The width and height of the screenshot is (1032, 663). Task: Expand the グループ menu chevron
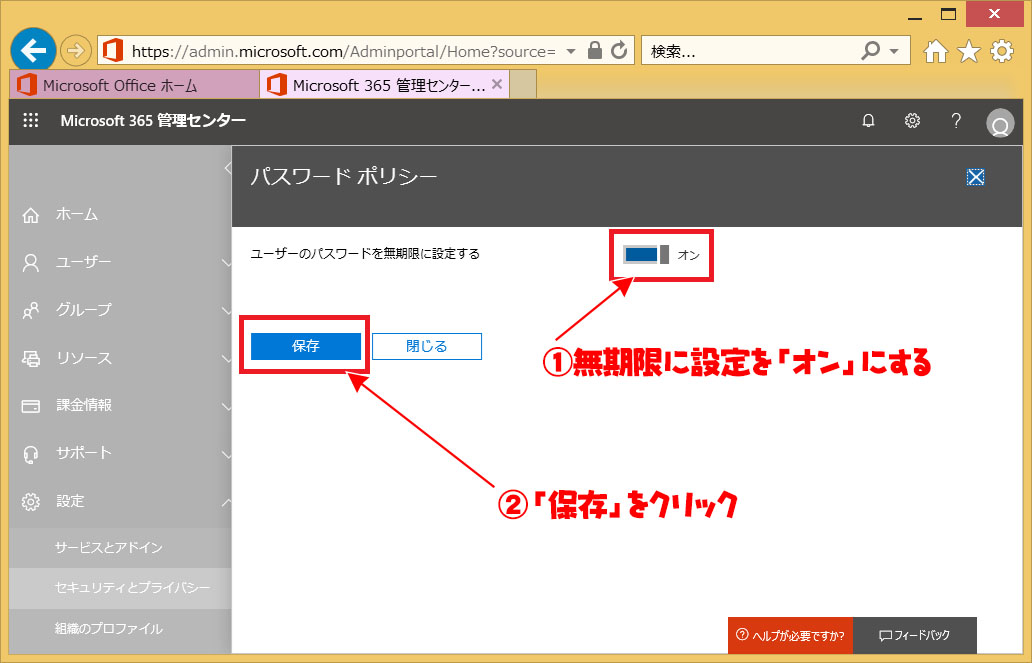(226, 310)
